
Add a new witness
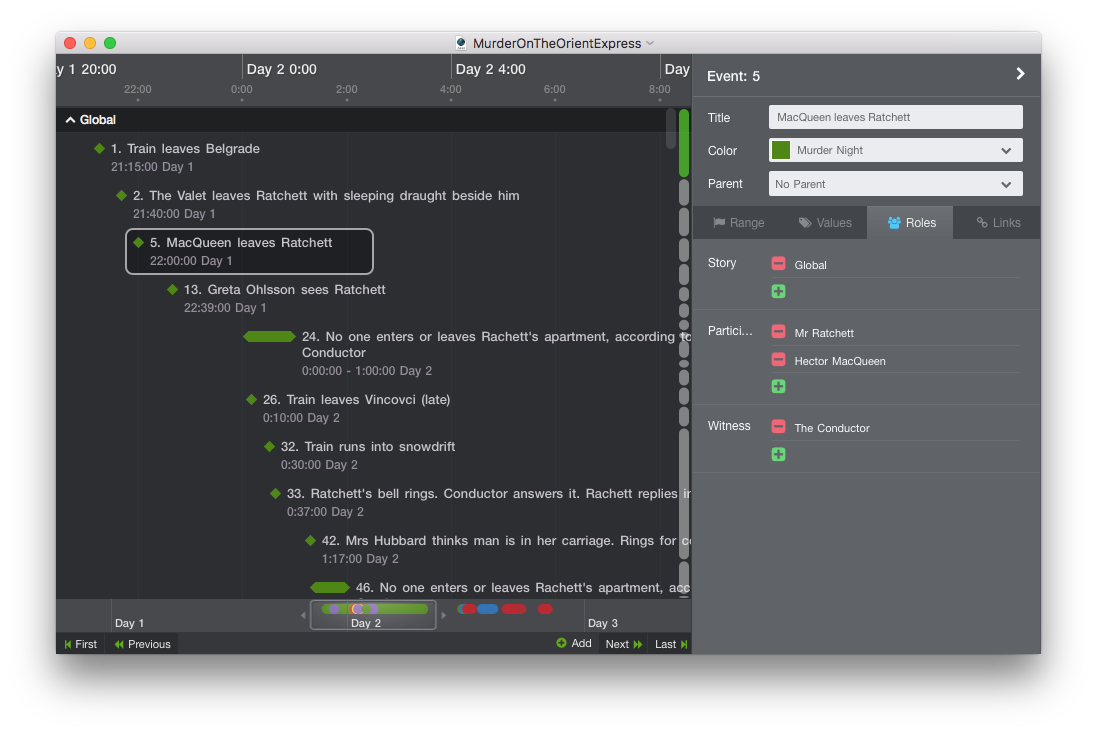pyautogui.click(x=778, y=454)
